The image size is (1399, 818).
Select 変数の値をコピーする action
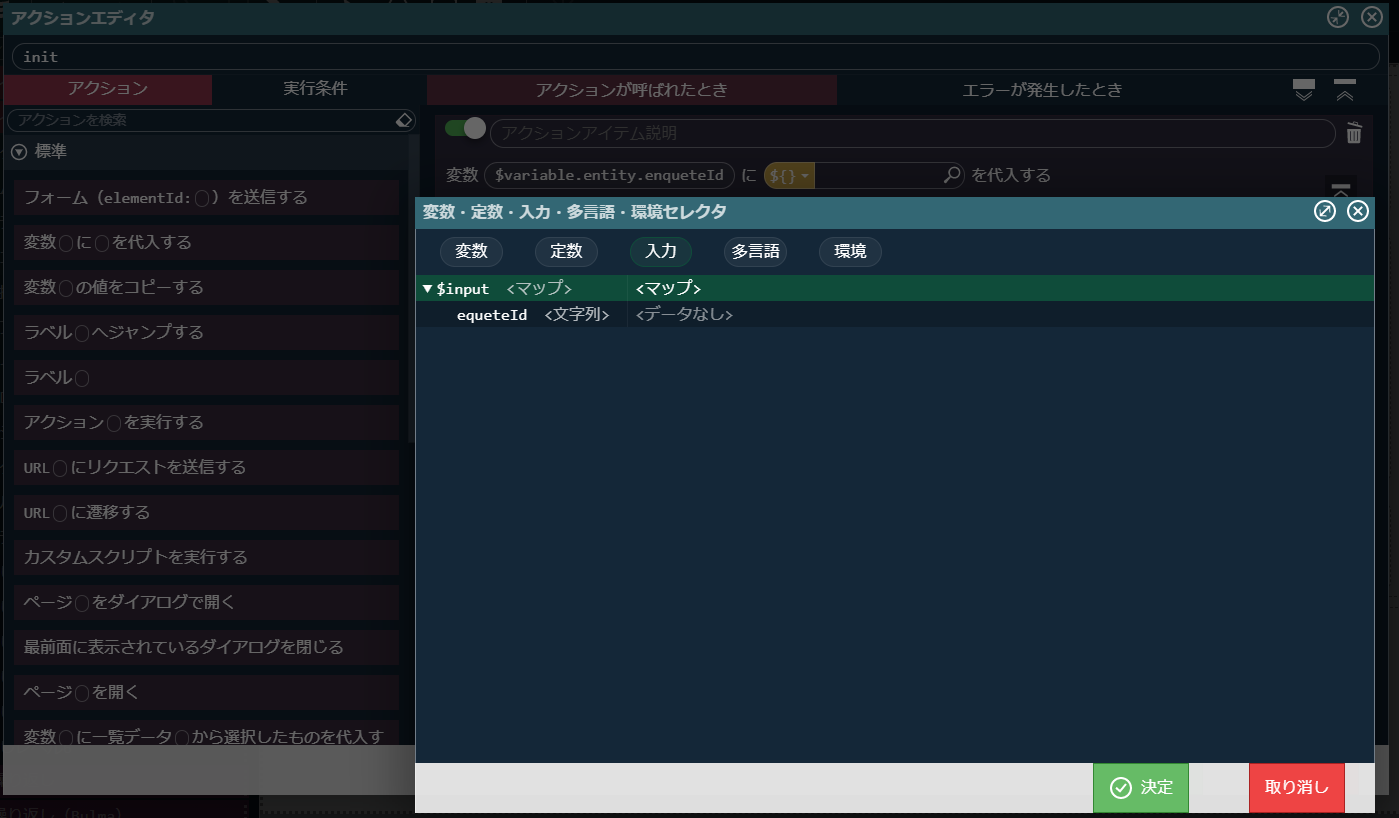click(x=206, y=288)
